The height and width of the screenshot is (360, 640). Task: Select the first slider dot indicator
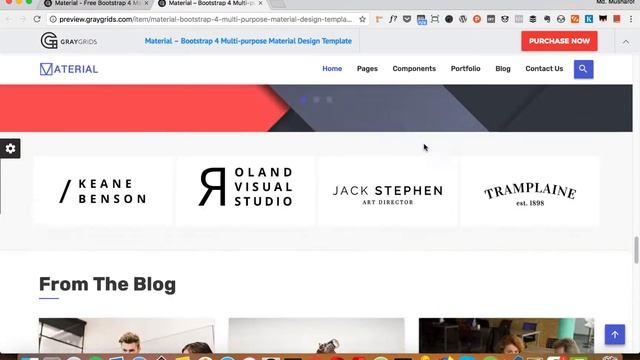303,100
